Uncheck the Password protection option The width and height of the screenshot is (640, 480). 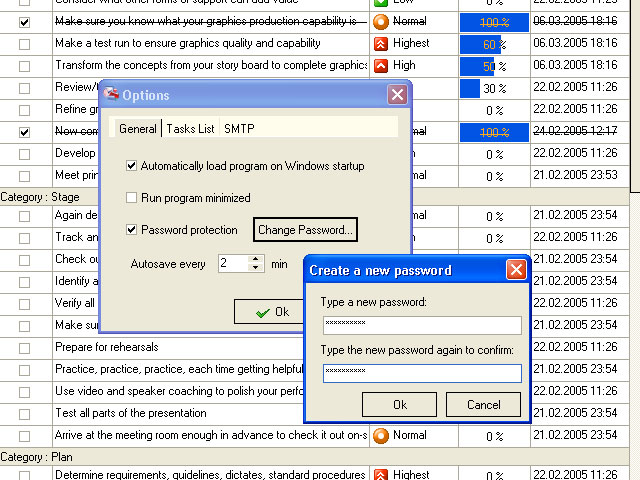(x=132, y=230)
